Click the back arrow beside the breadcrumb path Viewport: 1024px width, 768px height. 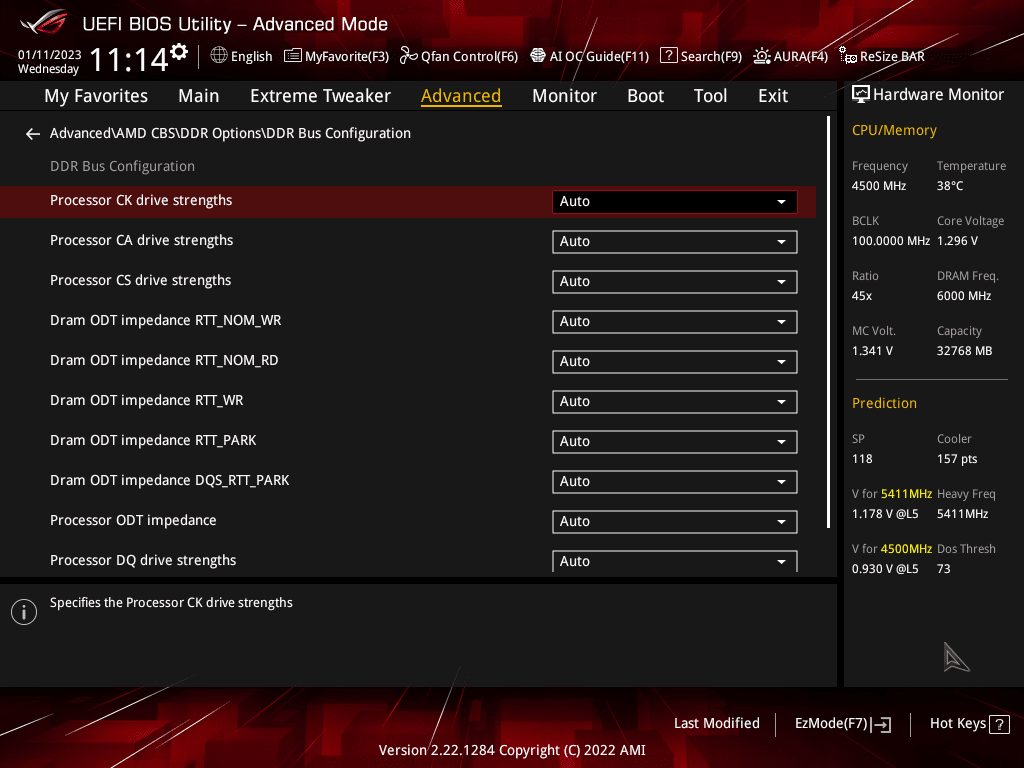pos(32,134)
